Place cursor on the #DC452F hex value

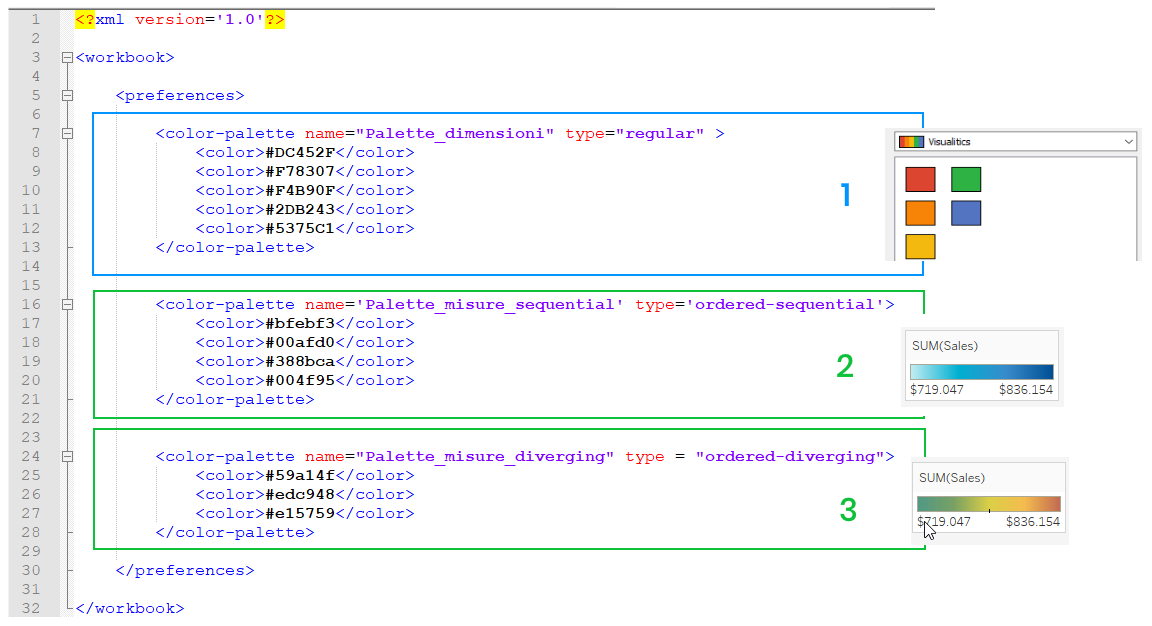299,153
